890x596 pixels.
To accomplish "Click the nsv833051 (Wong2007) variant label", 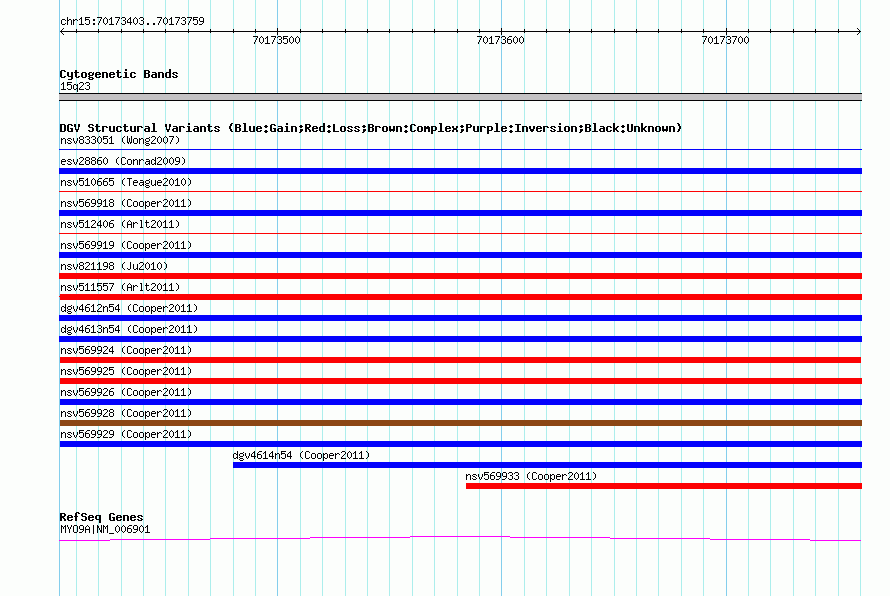I will pos(120,140).
